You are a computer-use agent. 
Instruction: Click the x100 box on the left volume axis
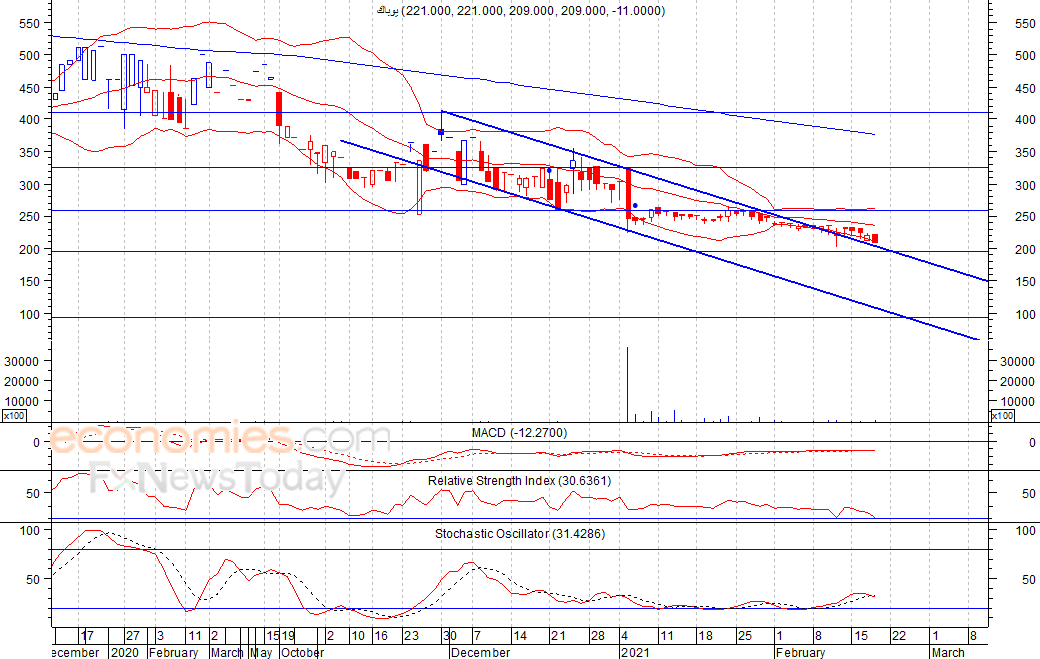[x=14, y=416]
